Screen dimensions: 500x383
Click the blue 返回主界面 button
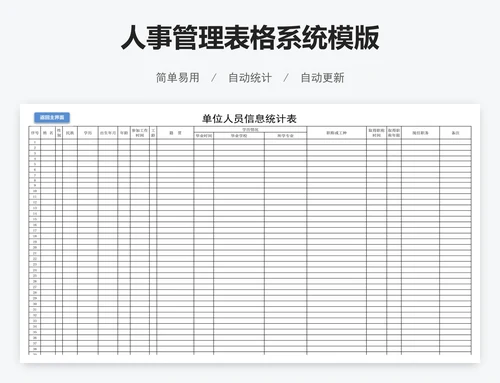(x=52, y=117)
